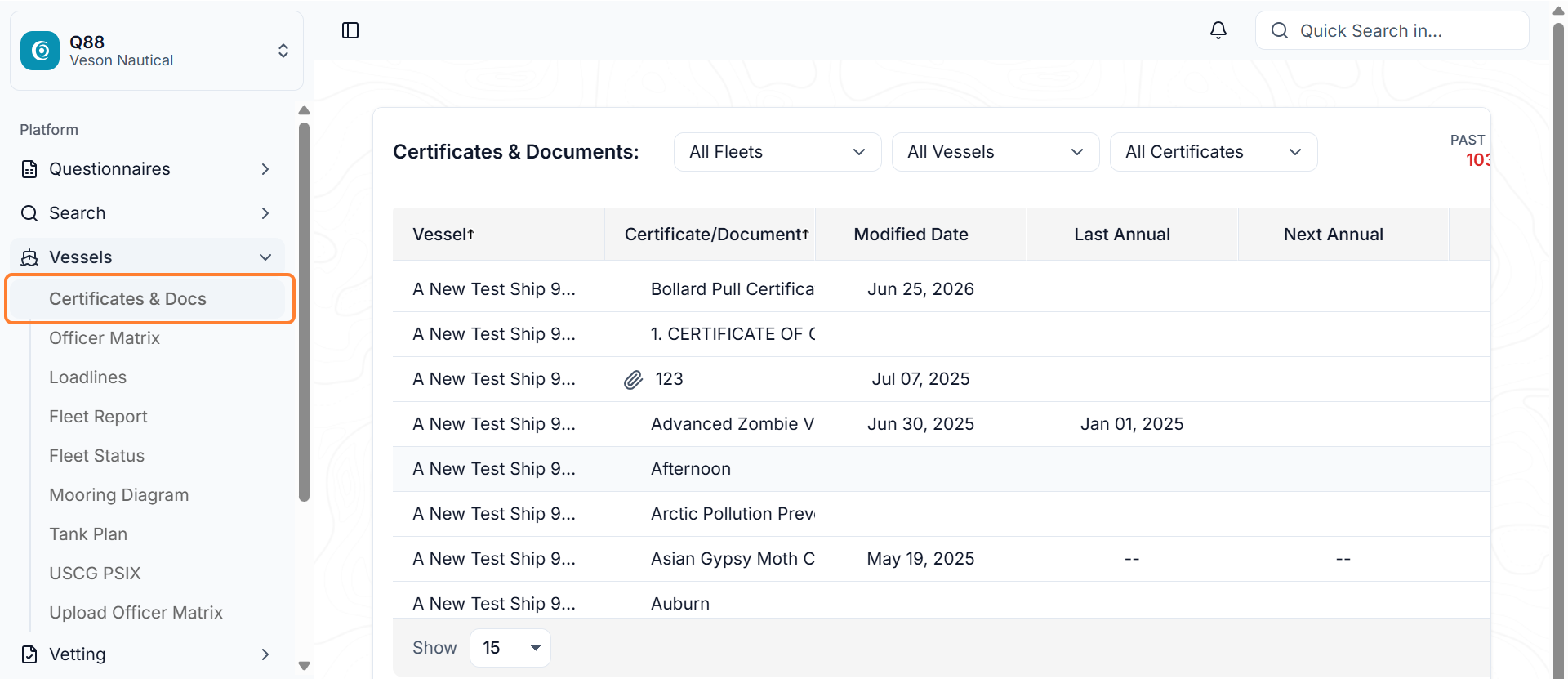This screenshot has height=679, width=1568.
Task: Open the All Vessels dropdown
Action: click(996, 152)
